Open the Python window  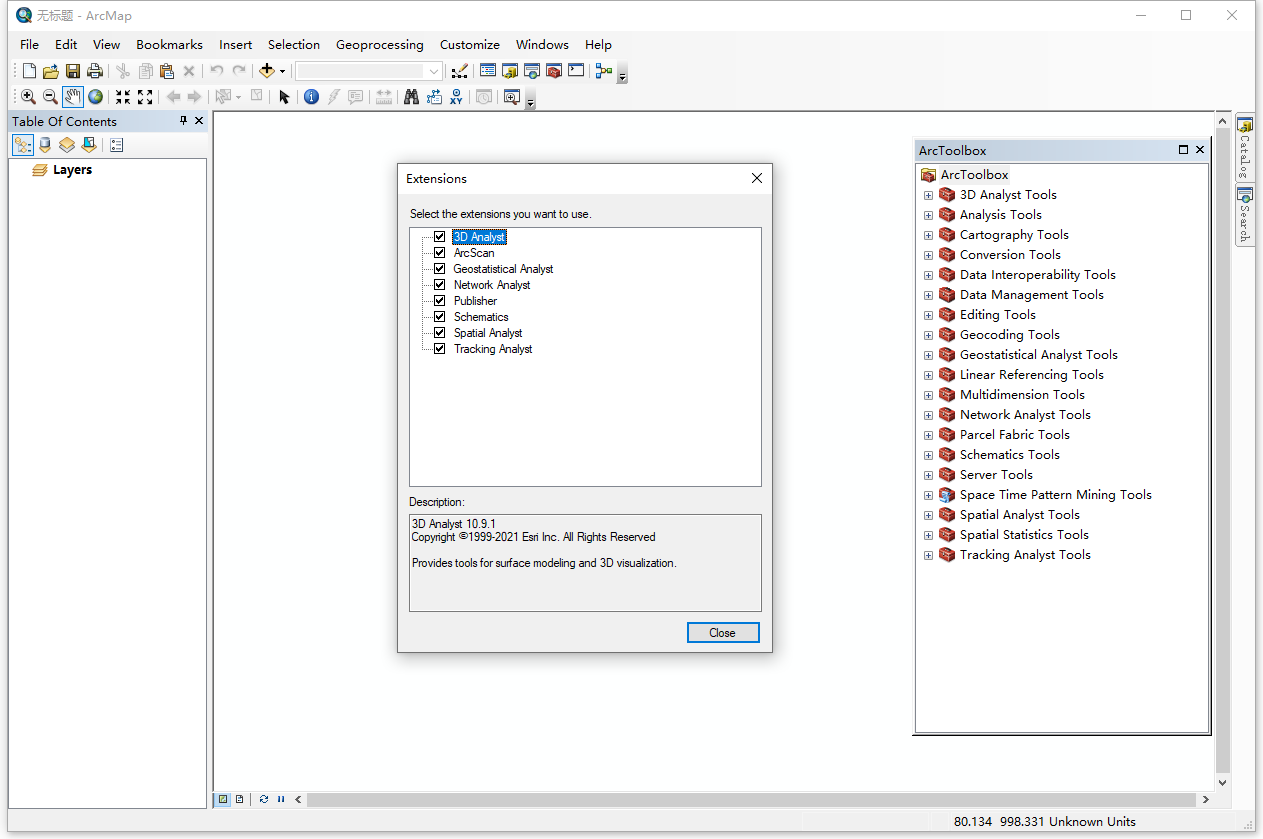pyautogui.click(x=576, y=71)
